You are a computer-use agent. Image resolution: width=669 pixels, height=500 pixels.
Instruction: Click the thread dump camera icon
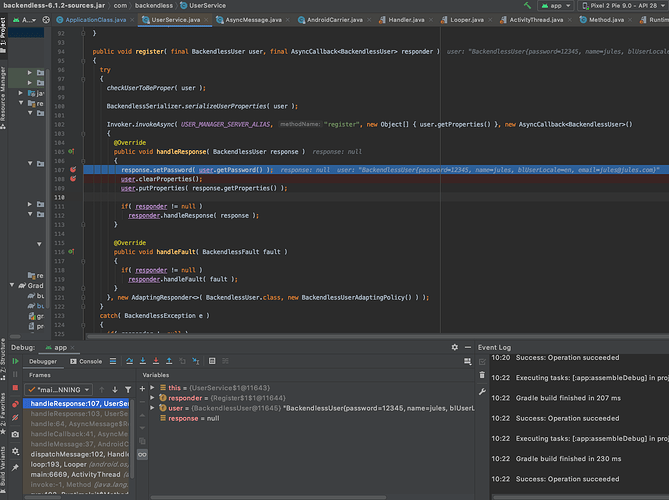tap(15, 434)
